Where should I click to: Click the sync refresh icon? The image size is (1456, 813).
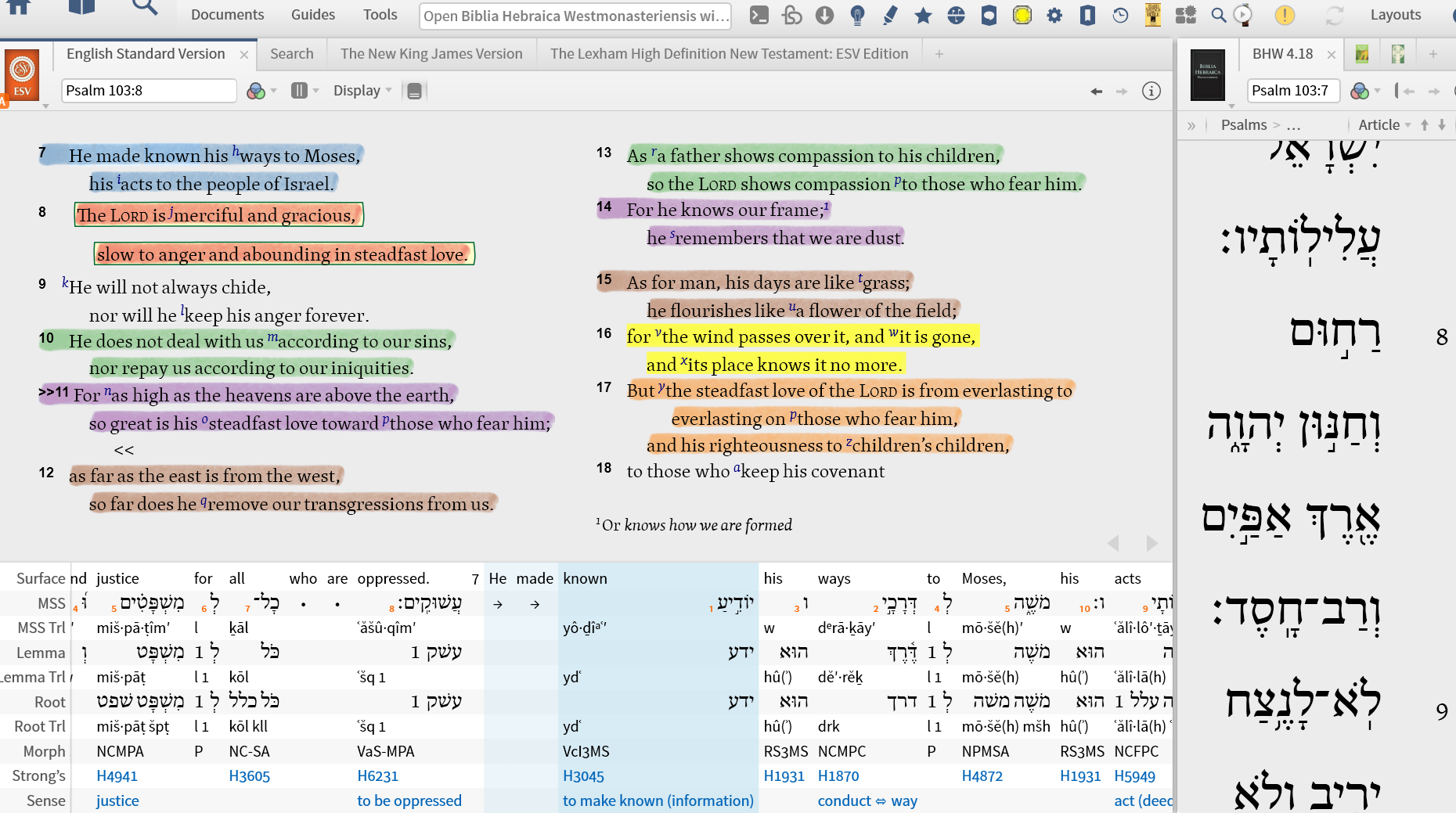1334,15
